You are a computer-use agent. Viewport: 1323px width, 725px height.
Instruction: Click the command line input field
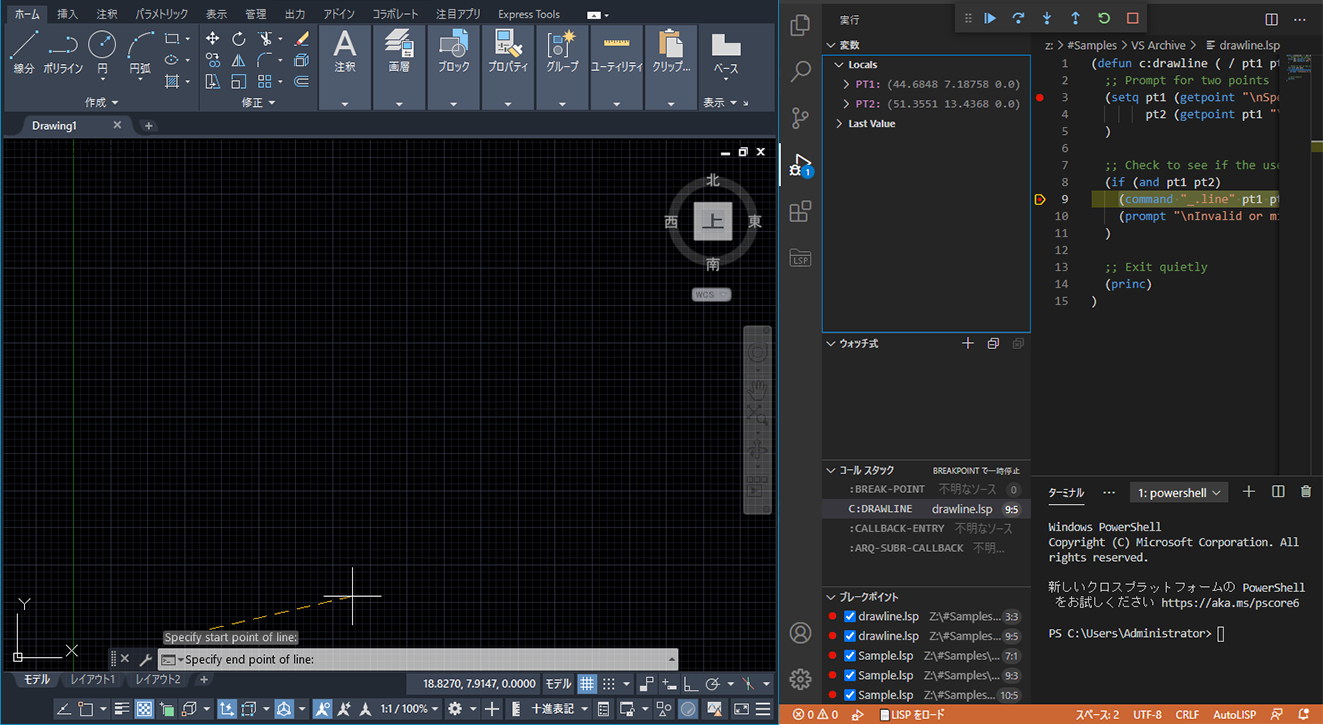click(420, 660)
